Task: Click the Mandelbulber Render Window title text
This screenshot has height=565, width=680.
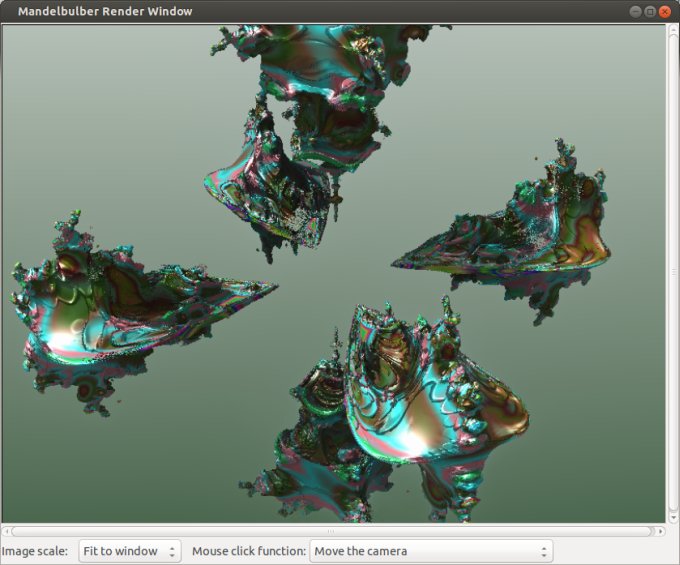Action: (x=105, y=11)
